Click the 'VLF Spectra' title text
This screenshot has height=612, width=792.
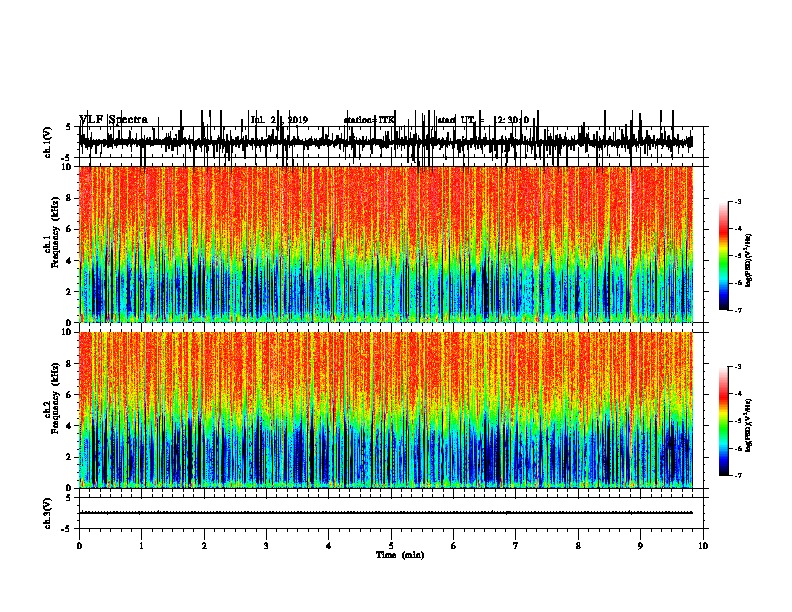[x=114, y=120]
